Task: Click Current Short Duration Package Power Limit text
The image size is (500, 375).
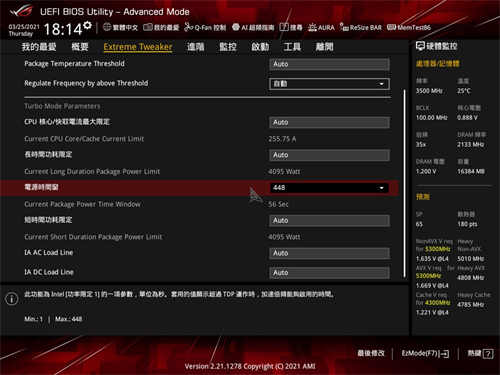Action: [x=93, y=237]
